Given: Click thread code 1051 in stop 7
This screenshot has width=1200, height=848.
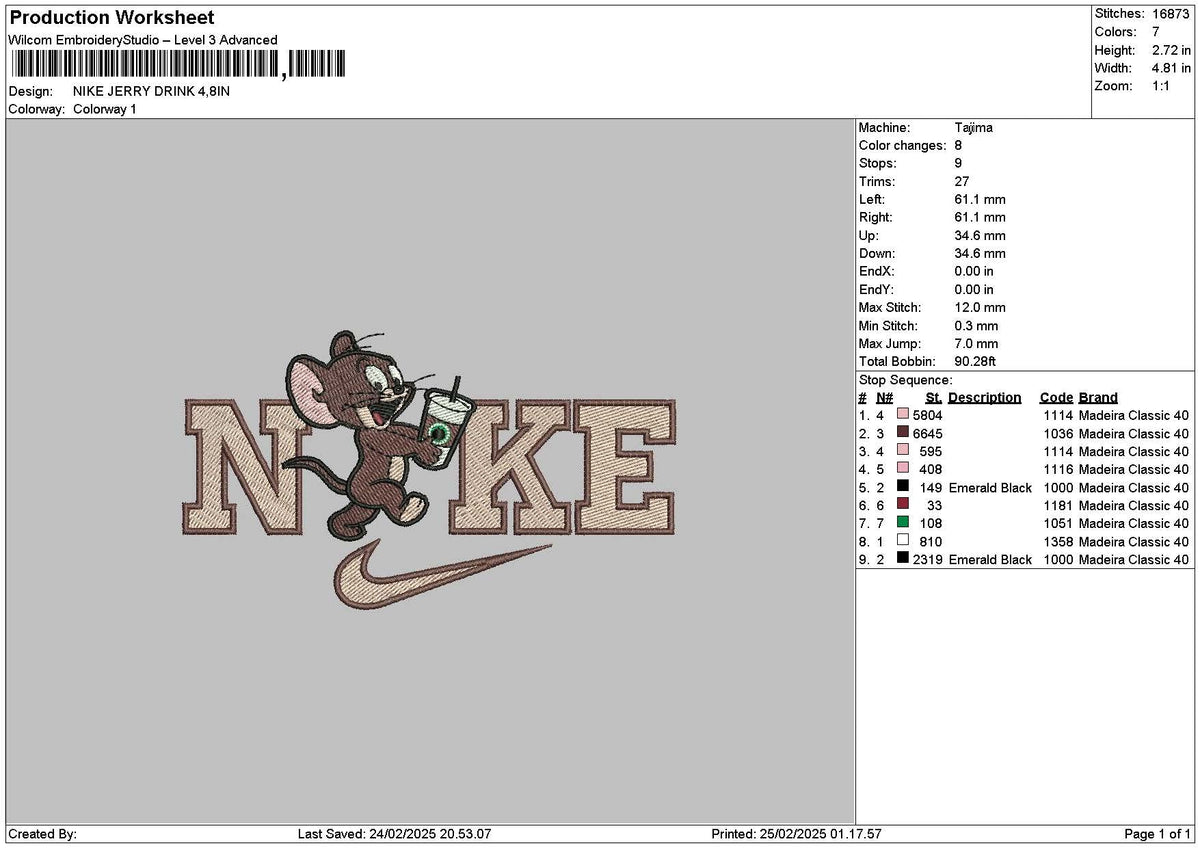Looking at the screenshot, I should [x=1057, y=523].
